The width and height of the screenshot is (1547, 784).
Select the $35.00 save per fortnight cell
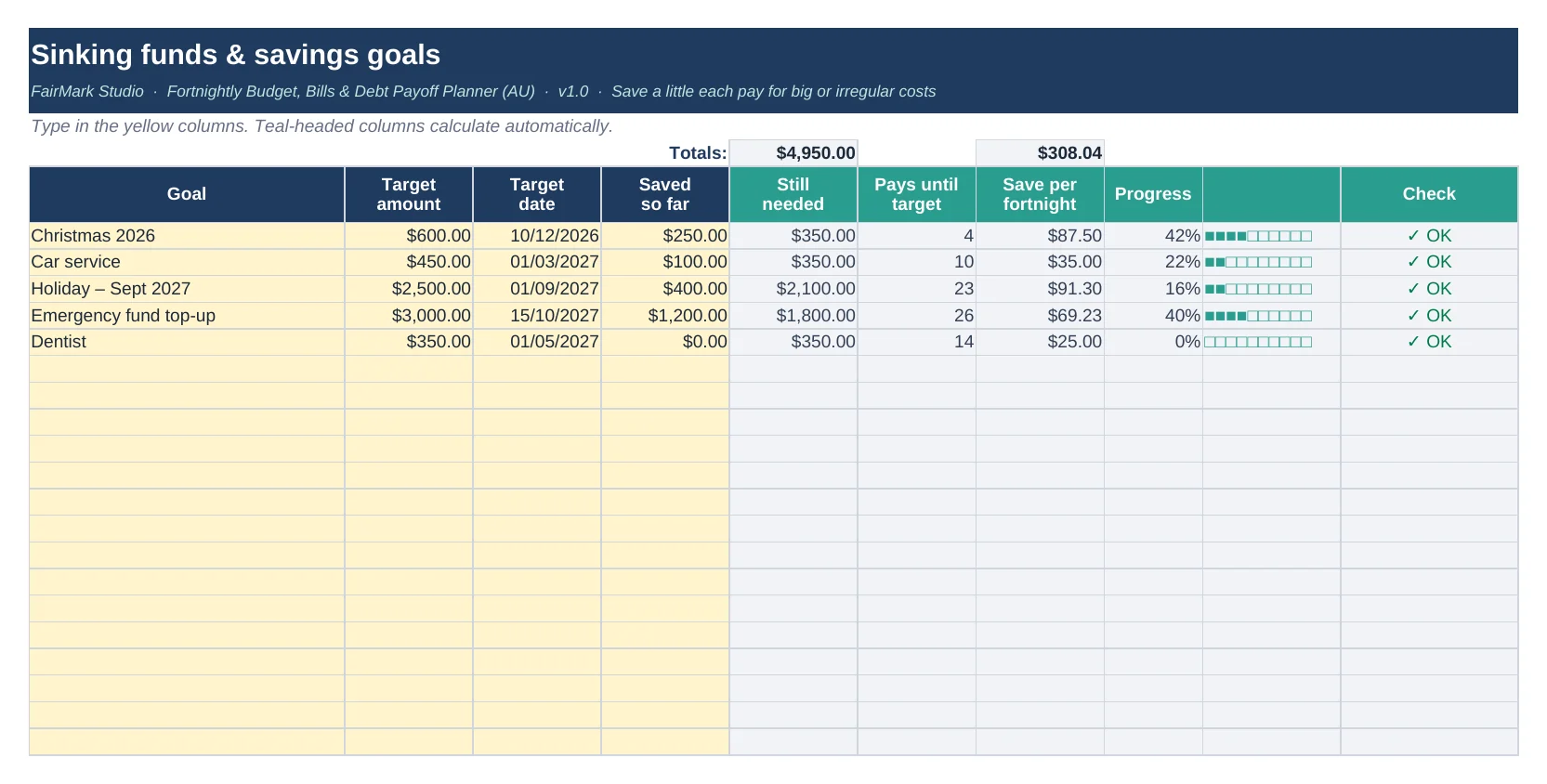[1040, 262]
